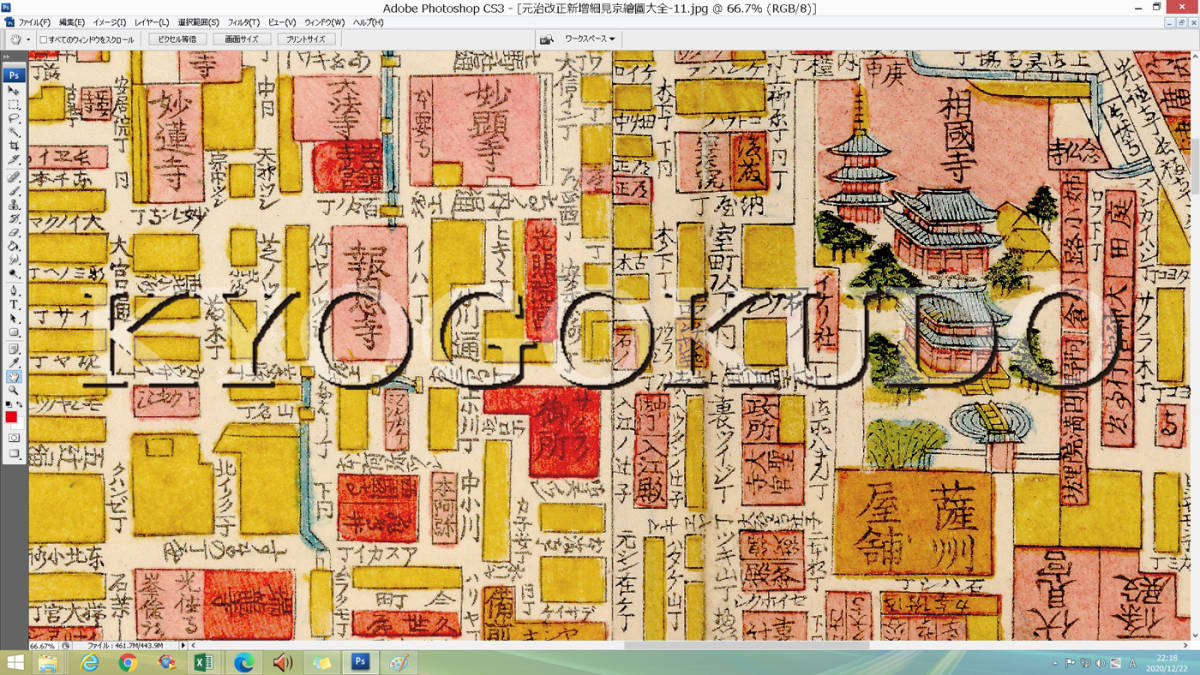Open the フィルタ(T) menu
The height and width of the screenshot is (675, 1200).
243,22
